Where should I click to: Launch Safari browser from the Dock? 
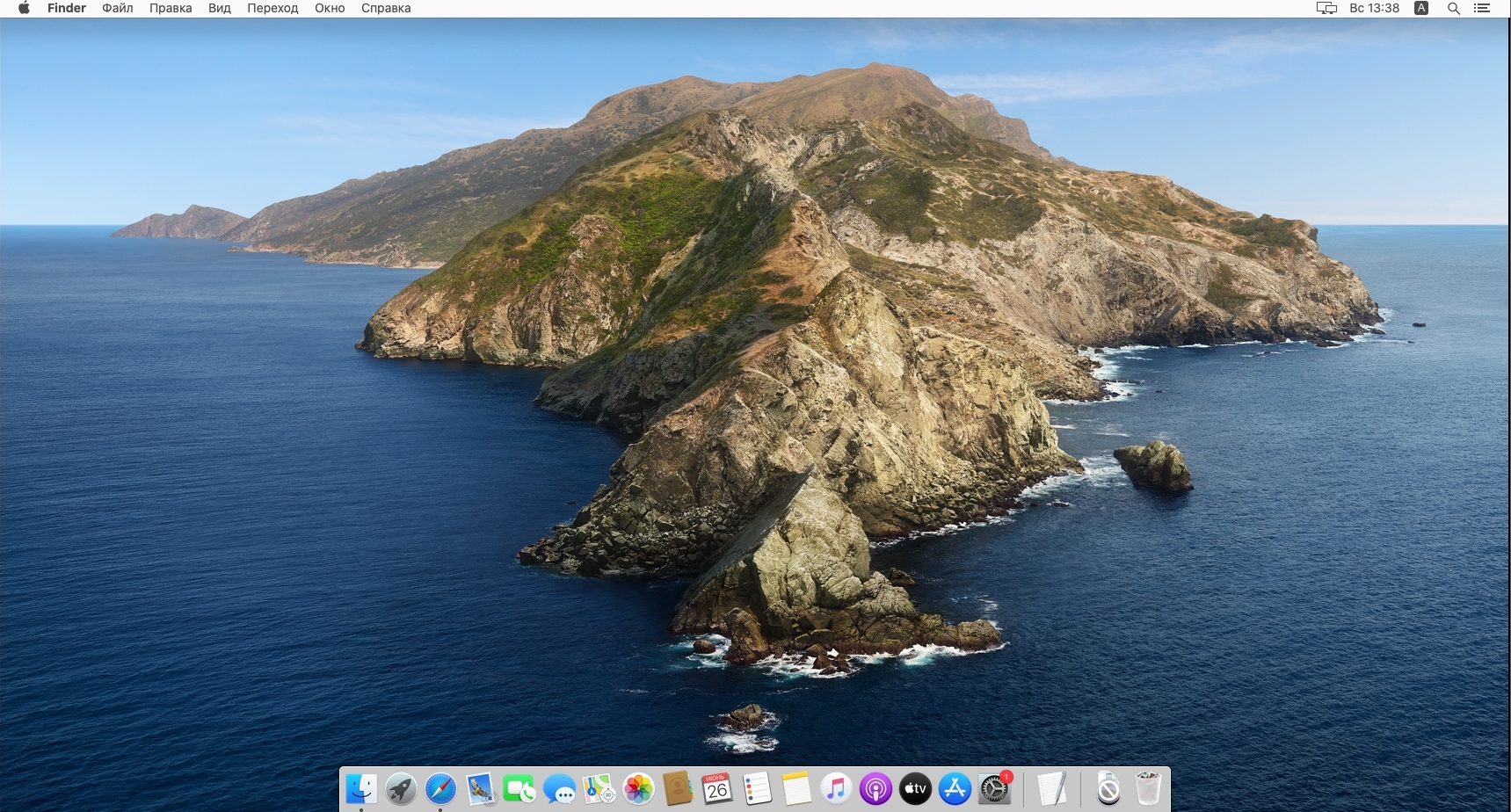440,789
